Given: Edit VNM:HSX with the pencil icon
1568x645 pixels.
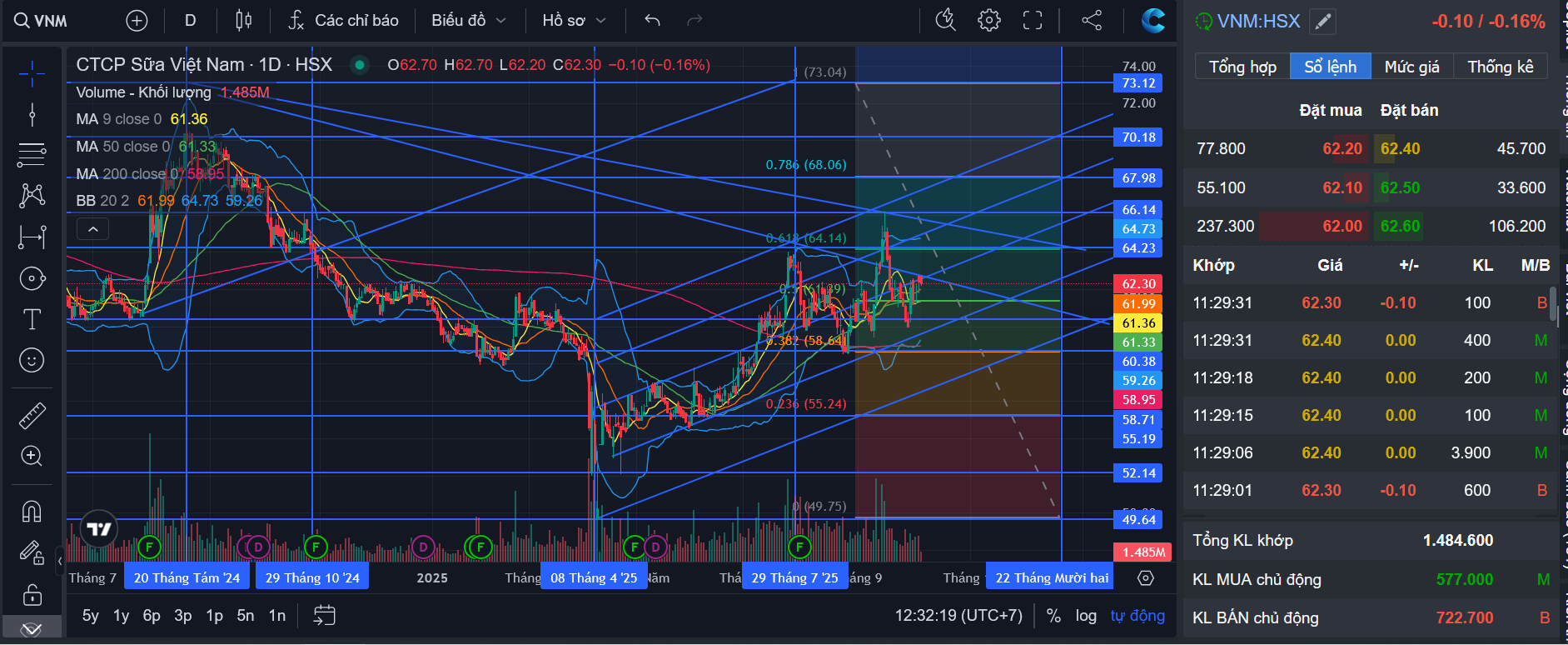Looking at the screenshot, I should (x=1322, y=22).
